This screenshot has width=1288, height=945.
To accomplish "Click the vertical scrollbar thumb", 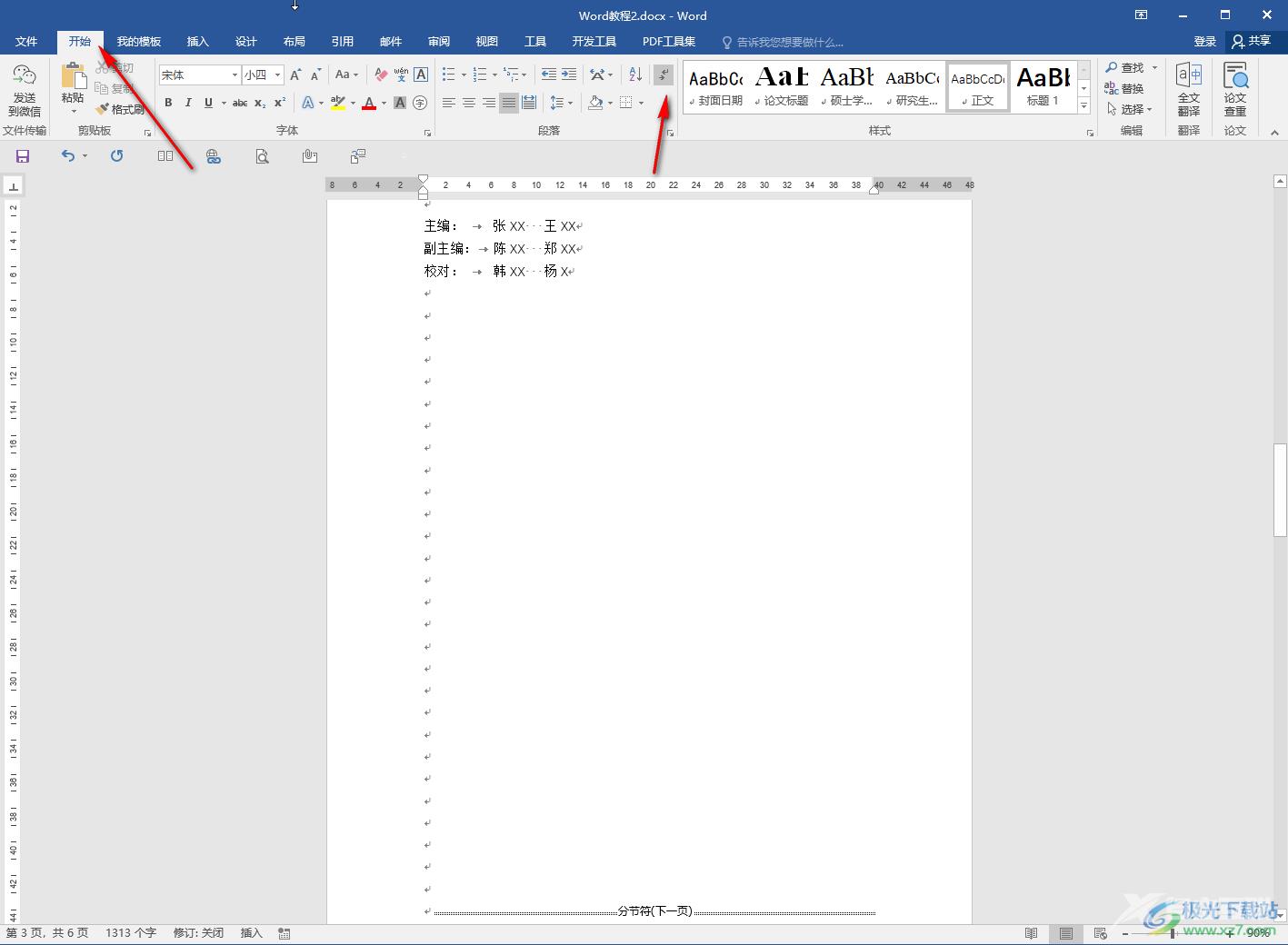I will [1280, 489].
